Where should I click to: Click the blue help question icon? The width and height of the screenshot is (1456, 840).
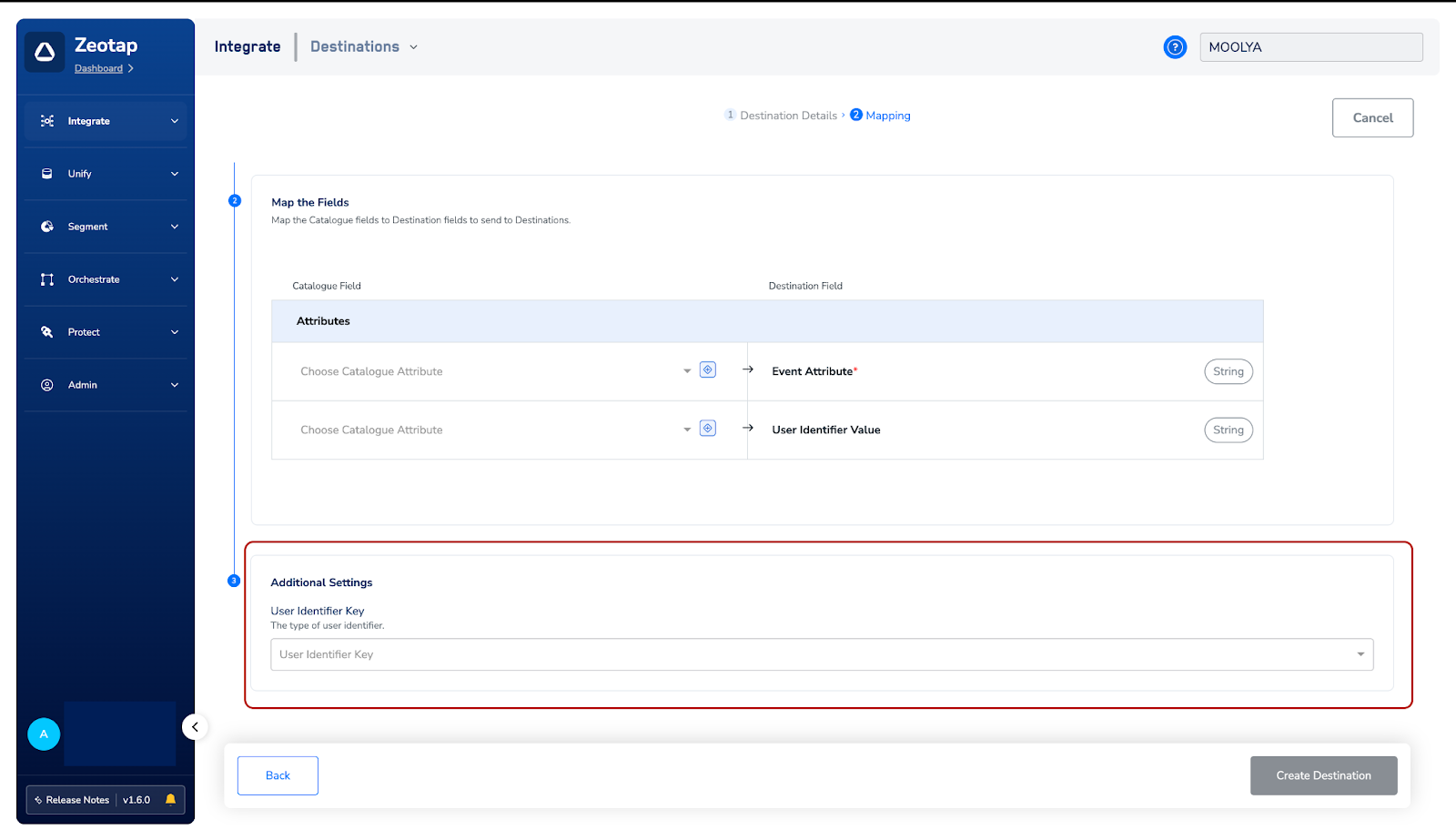pyautogui.click(x=1175, y=47)
